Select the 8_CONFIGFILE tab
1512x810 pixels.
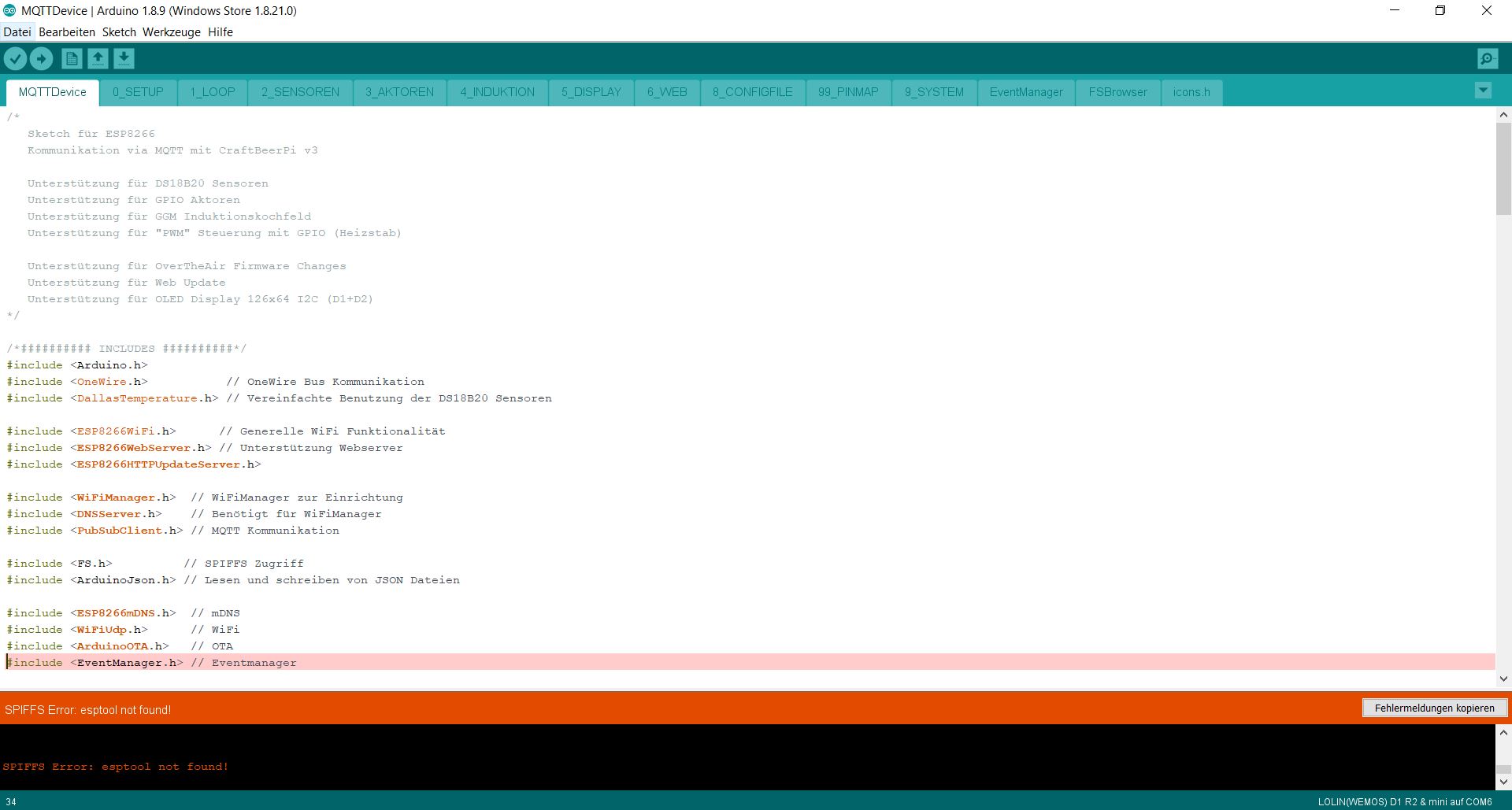(752, 92)
